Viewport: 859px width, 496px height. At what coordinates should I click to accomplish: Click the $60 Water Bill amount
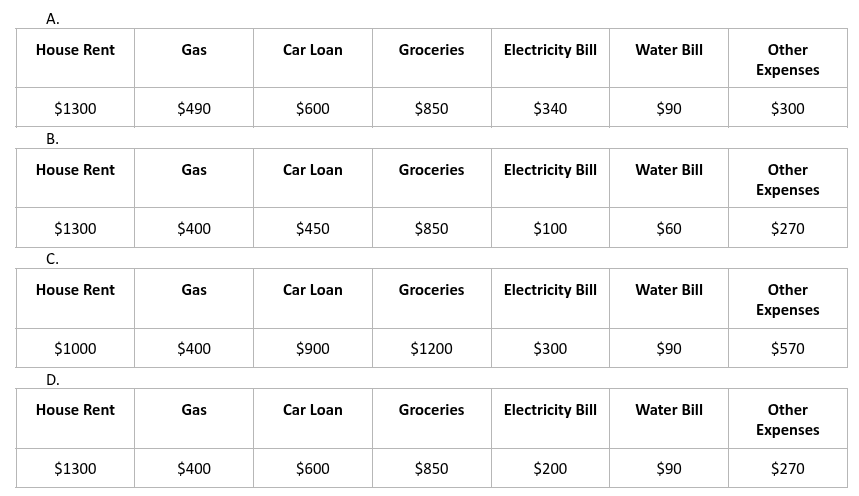pos(669,229)
